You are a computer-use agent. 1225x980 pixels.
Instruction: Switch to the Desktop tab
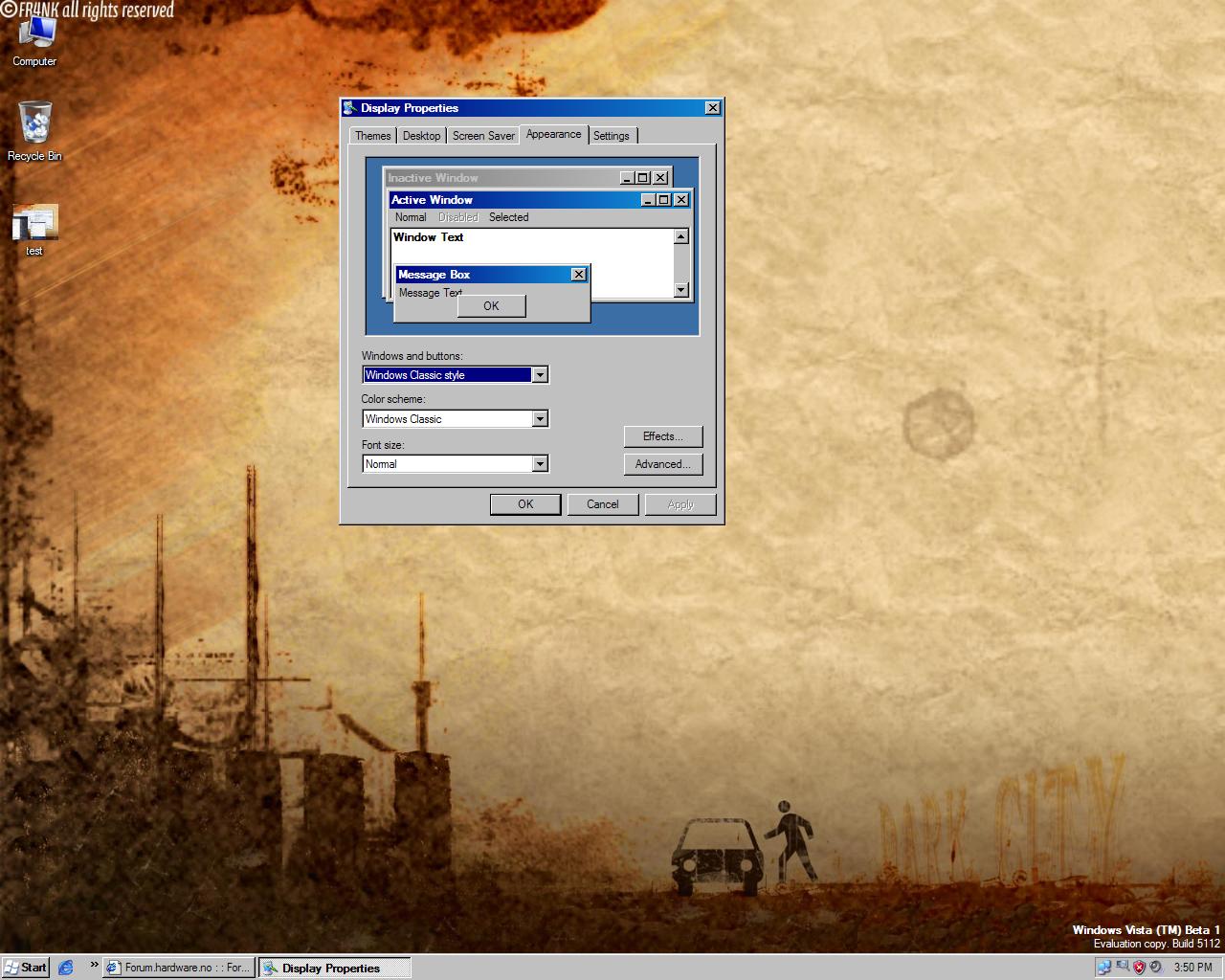(421, 136)
